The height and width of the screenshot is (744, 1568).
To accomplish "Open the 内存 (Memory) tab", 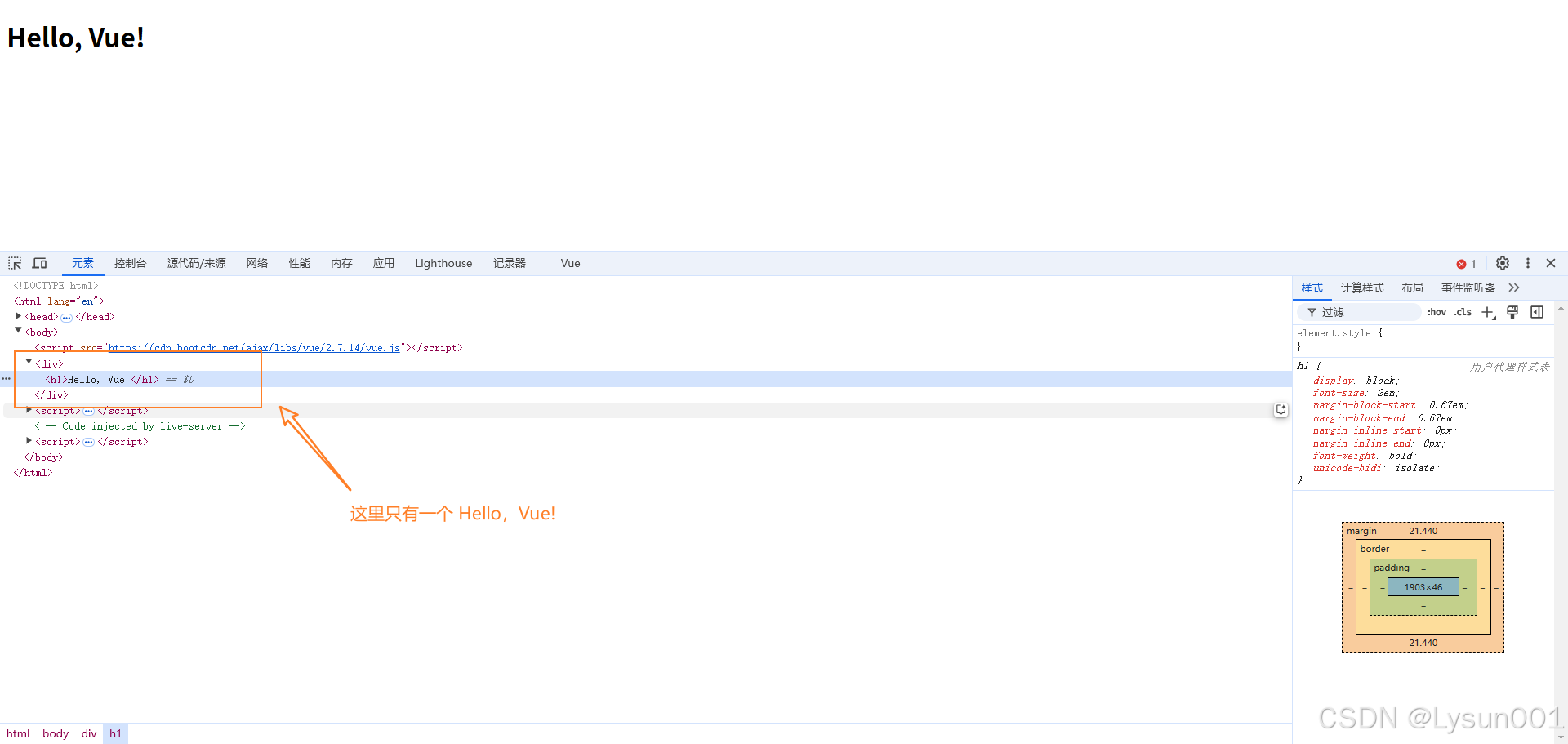I will pos(341,263).
